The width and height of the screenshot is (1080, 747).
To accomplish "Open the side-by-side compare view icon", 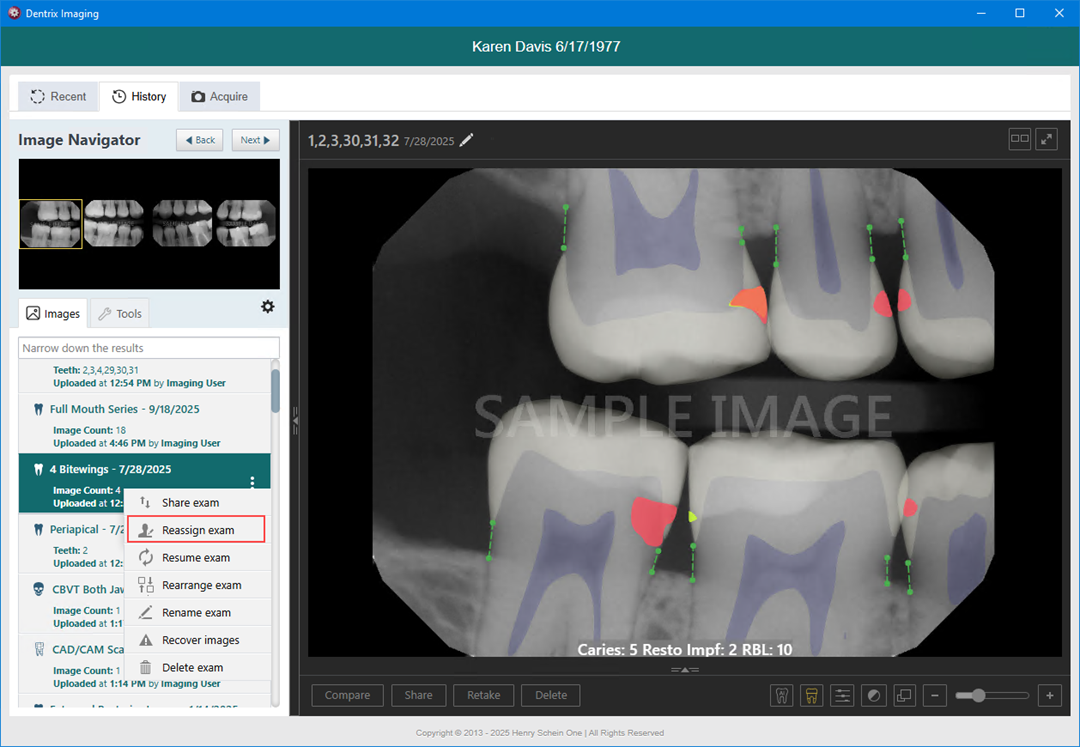I will [1019, 139].
